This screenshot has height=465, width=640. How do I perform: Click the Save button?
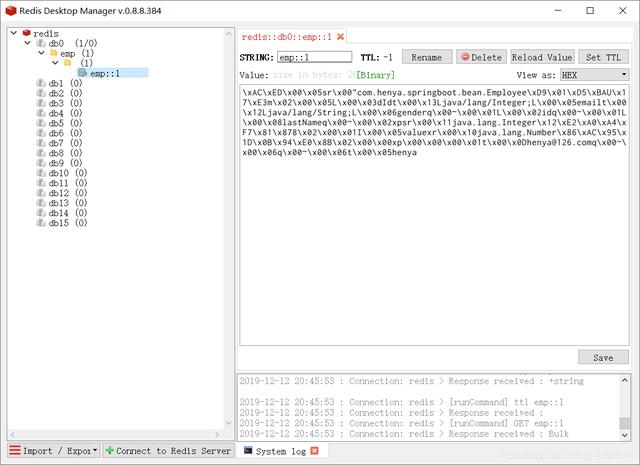coord(603,358)
